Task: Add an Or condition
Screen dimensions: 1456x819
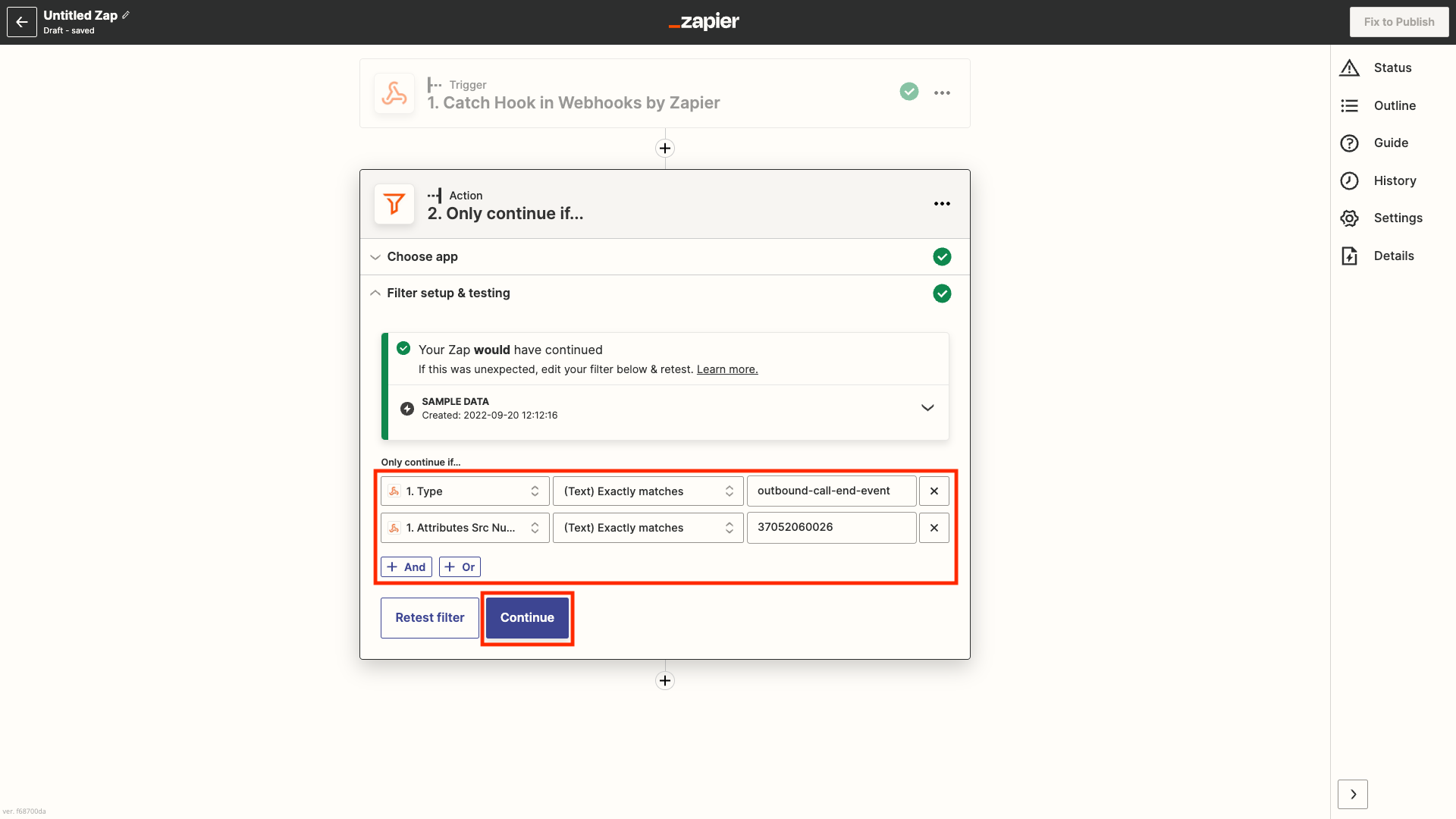Action: (460, 567)
